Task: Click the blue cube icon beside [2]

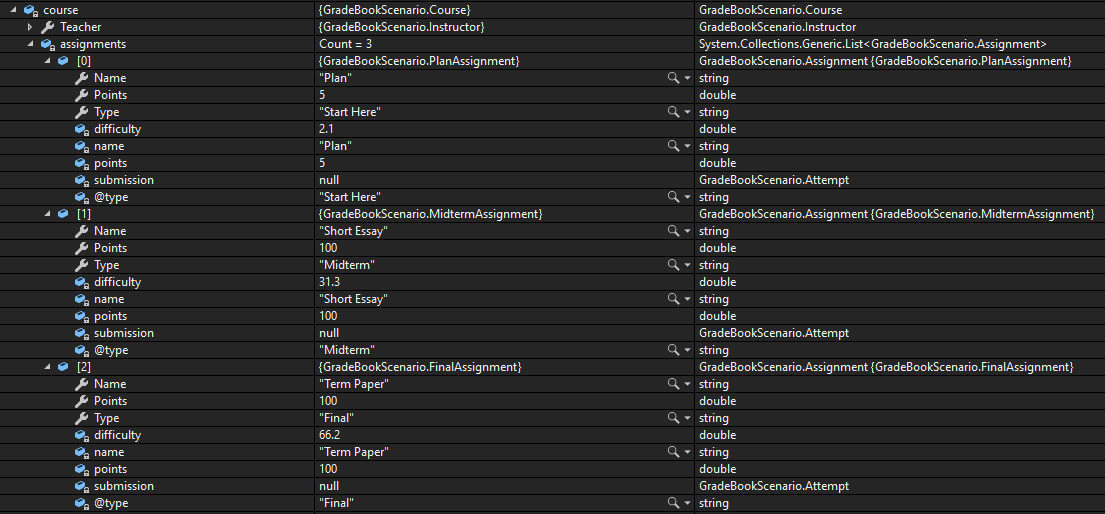Action: click(63, 367)
